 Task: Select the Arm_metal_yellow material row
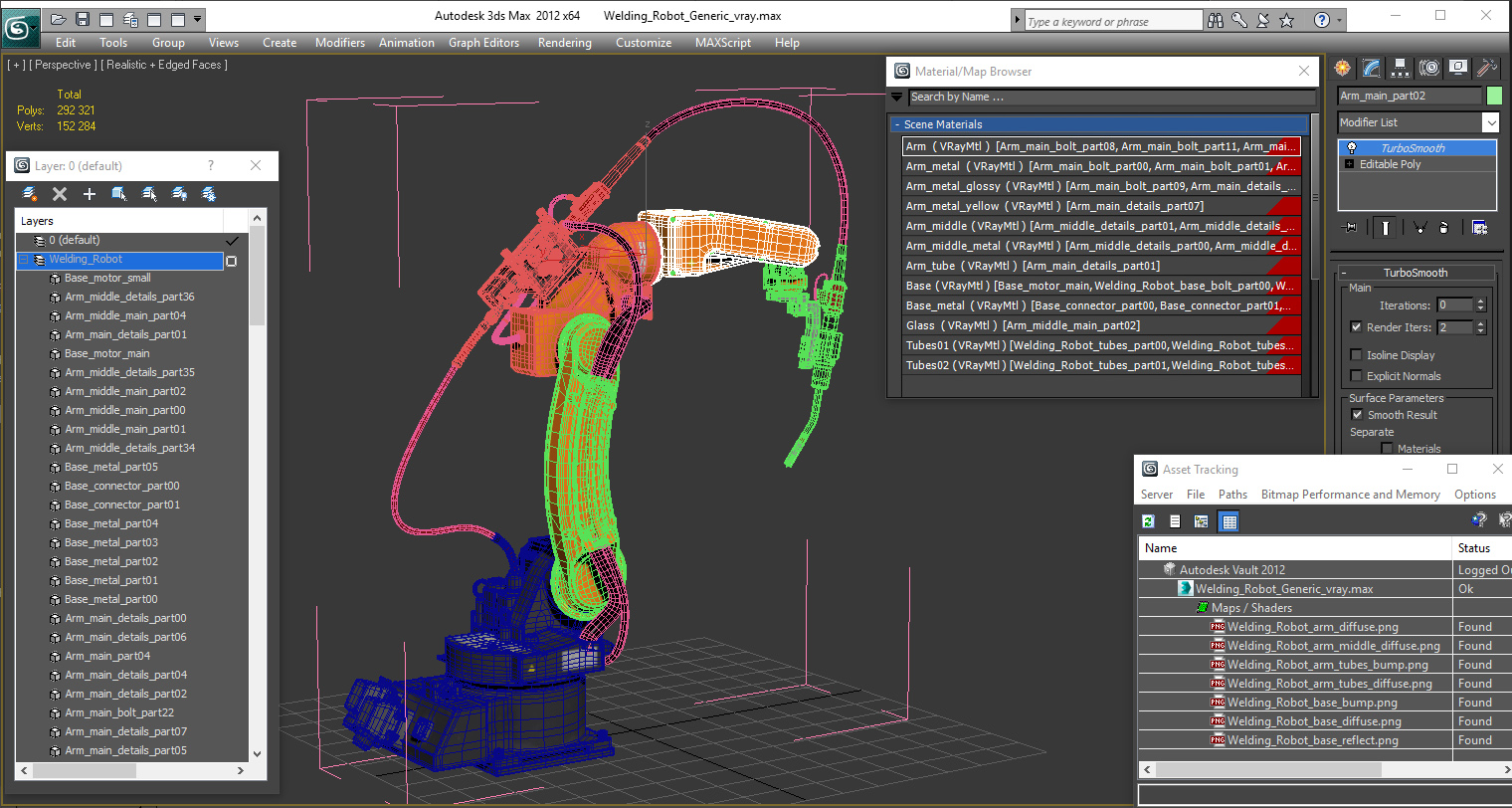tap(1101, 206)
